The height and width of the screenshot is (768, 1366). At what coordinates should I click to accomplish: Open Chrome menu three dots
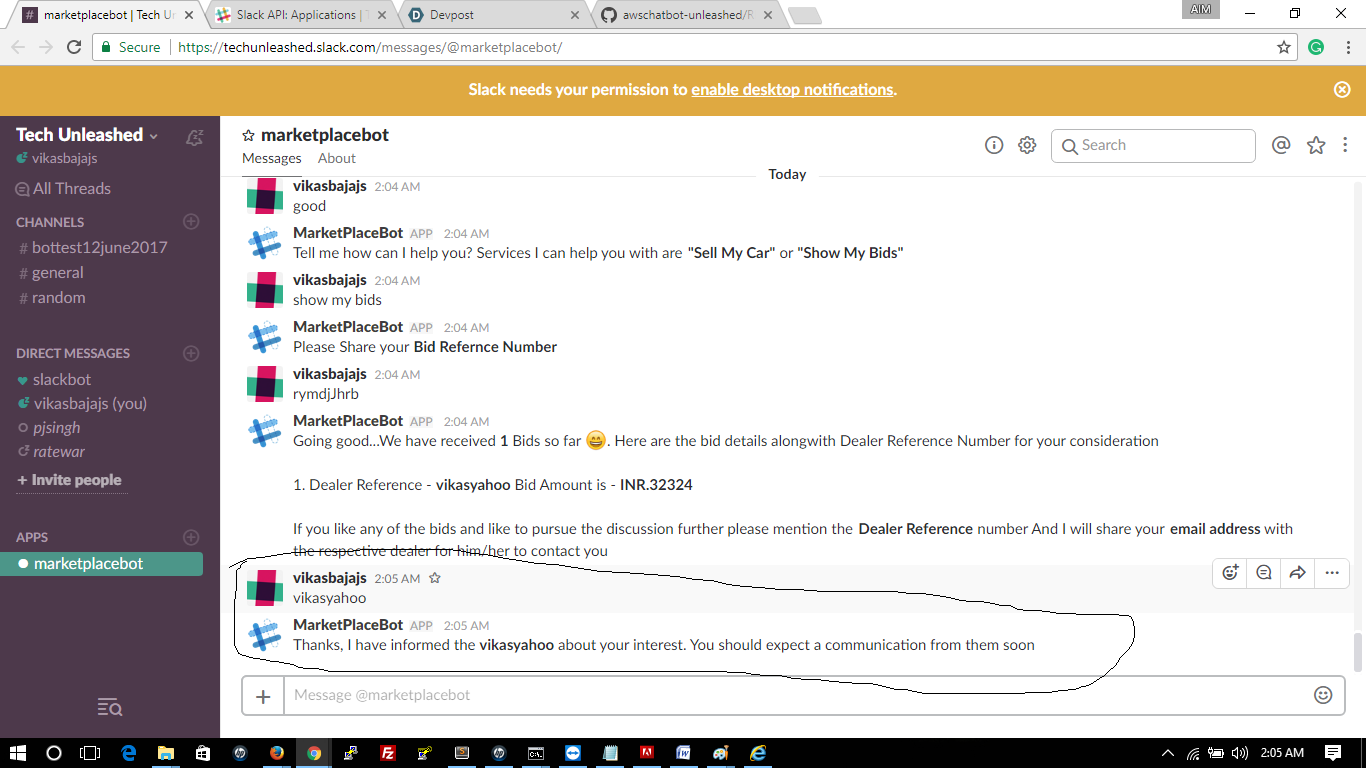[1347, 47]
